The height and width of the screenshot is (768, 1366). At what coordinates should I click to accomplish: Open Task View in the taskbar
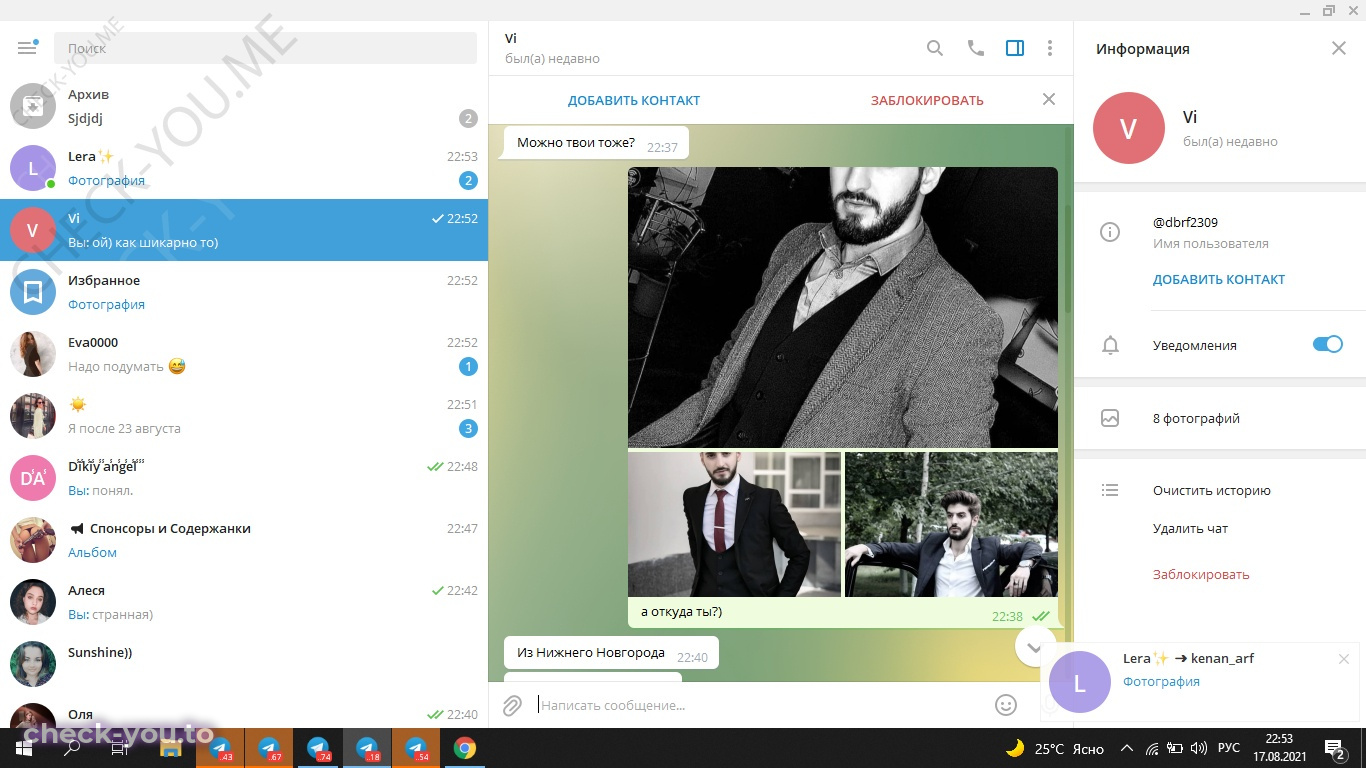[x=120, y=748]
